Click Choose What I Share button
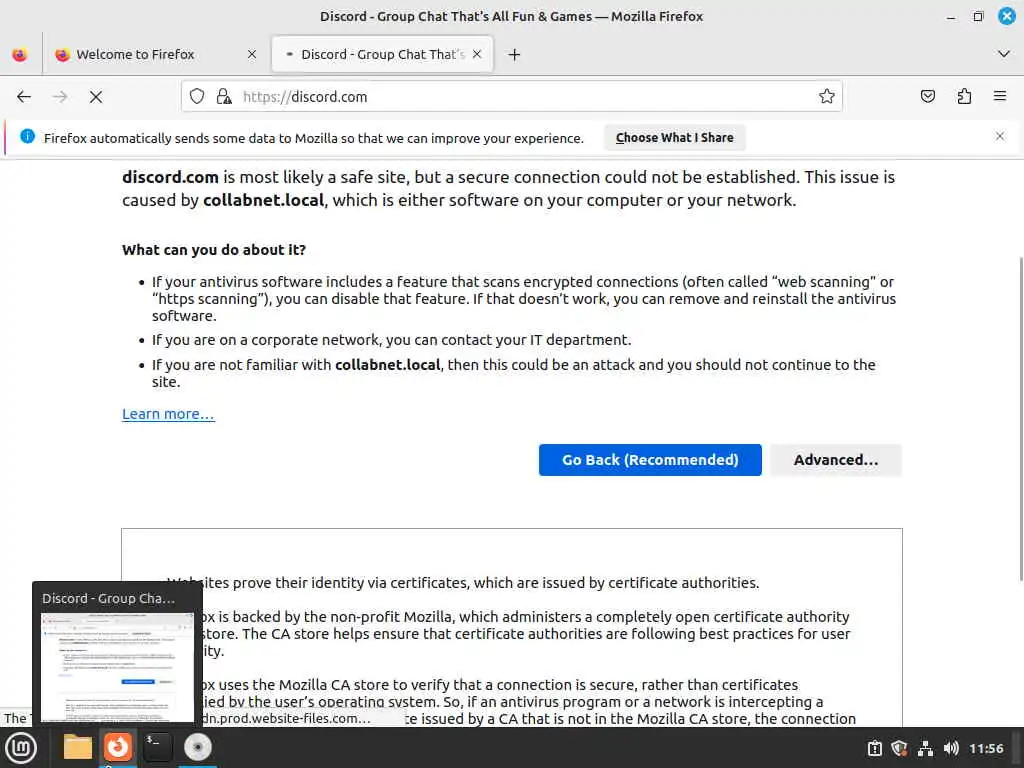 coord(675,138)
